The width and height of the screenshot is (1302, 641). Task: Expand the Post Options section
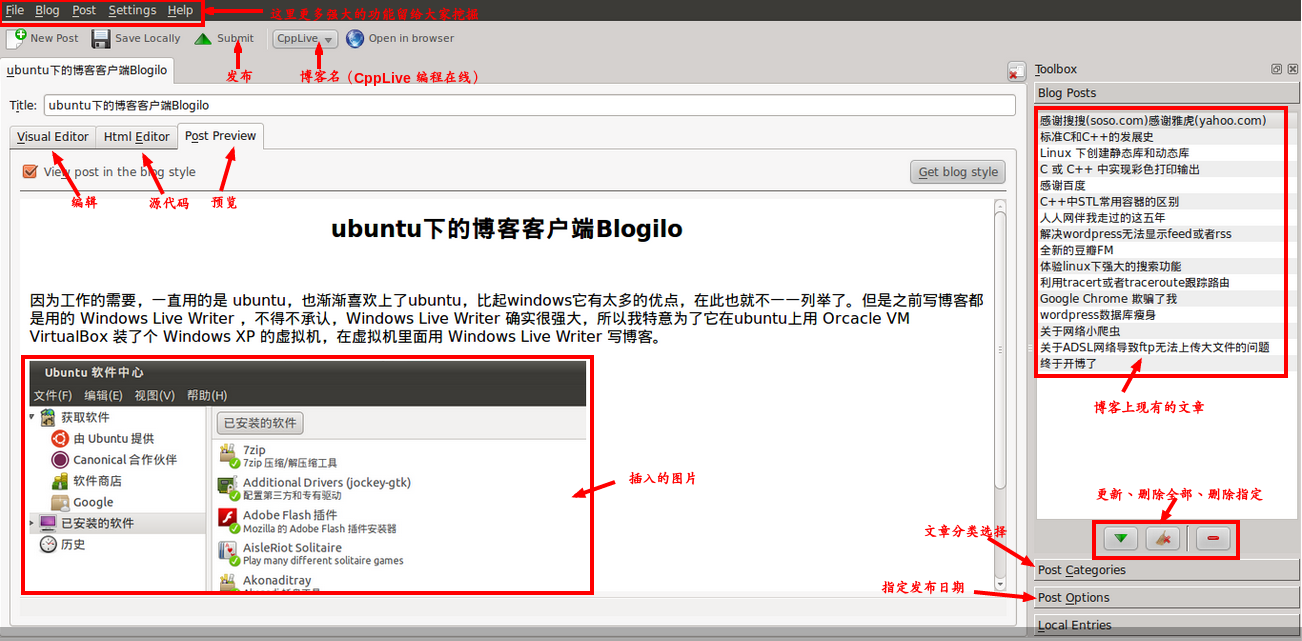point(1167,598)
